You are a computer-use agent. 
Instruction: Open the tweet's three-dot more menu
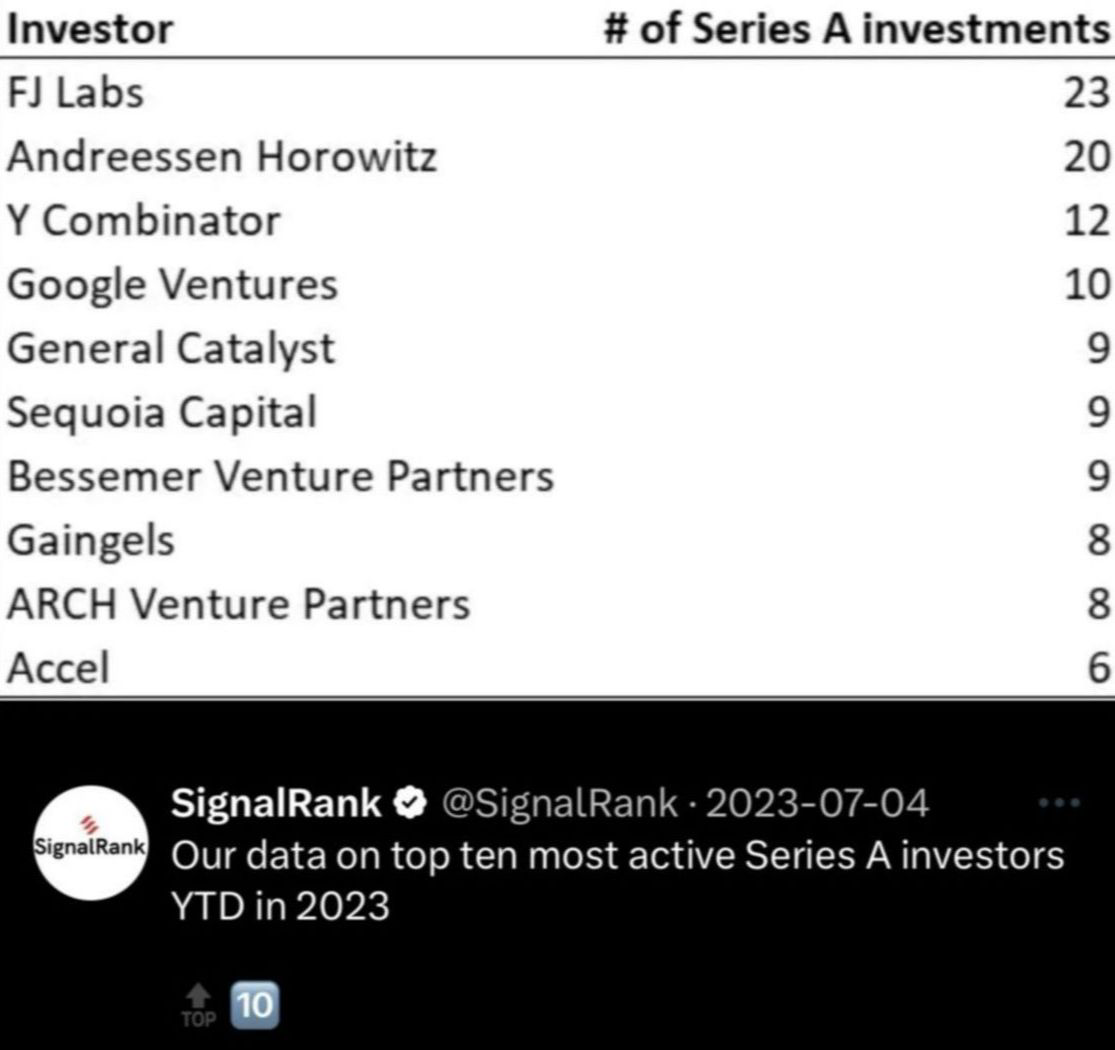click(1059, 803)
